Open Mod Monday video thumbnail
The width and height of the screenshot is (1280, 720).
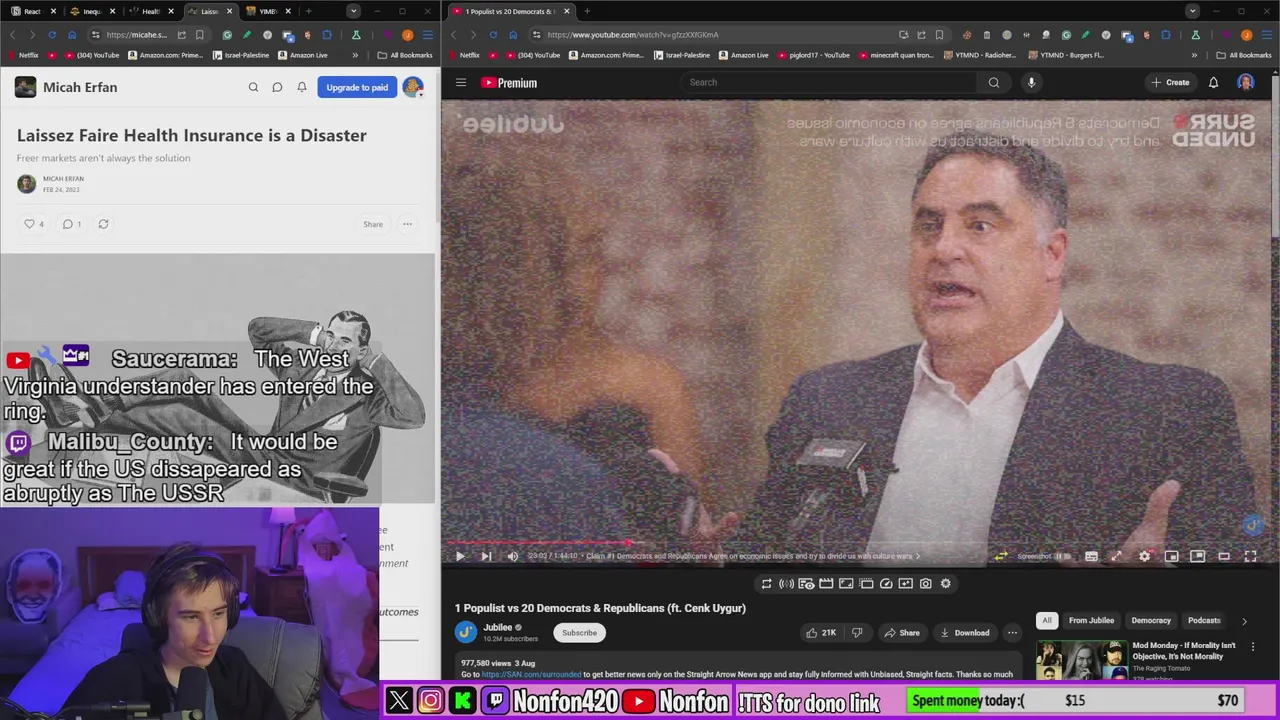point(1081,660)
